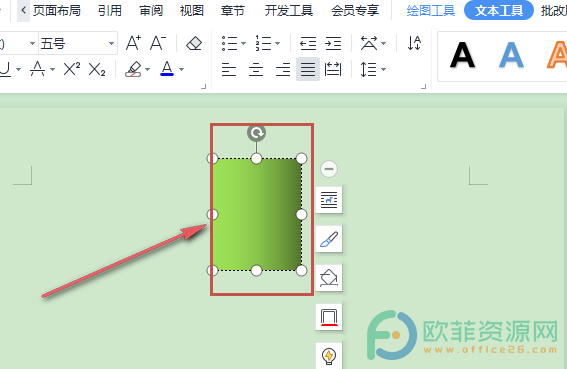This screenshot has height=369, width=567.
Task: Click right-middle handle of green shape
Action: click(x=301, y=215)
